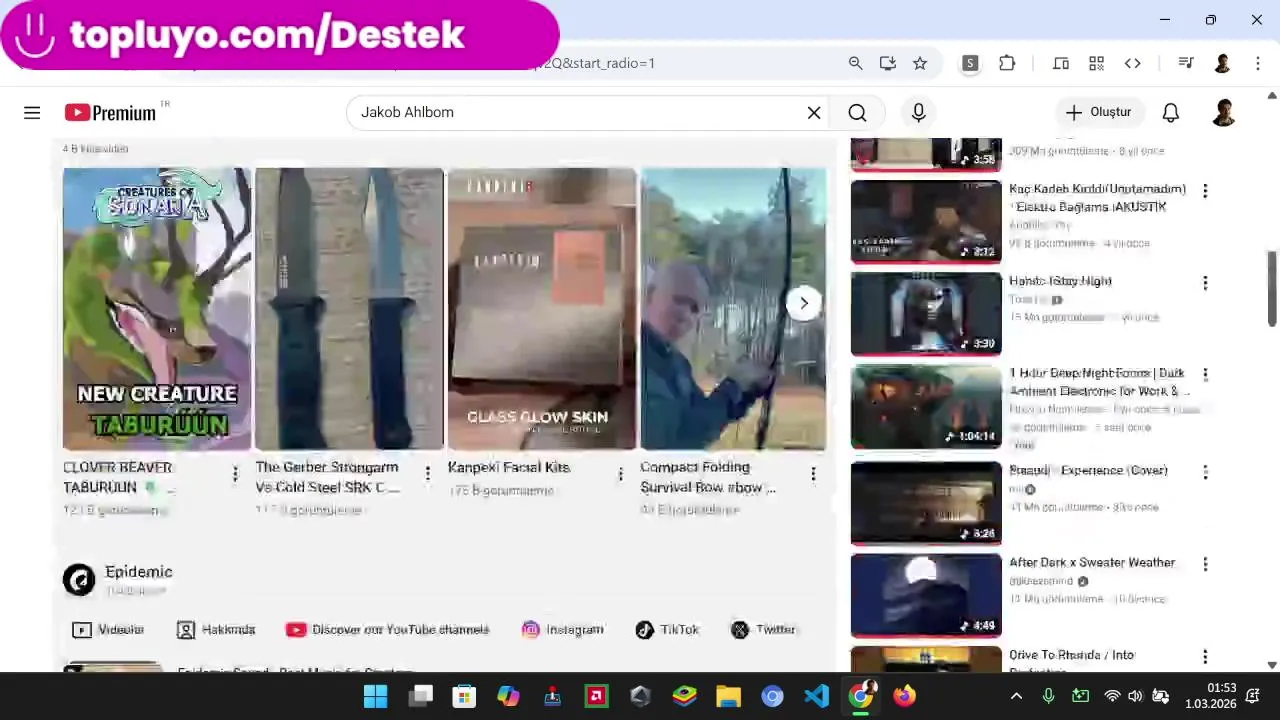
Task: Click the Epidemic channel avatar
Action: click(79, 579)
